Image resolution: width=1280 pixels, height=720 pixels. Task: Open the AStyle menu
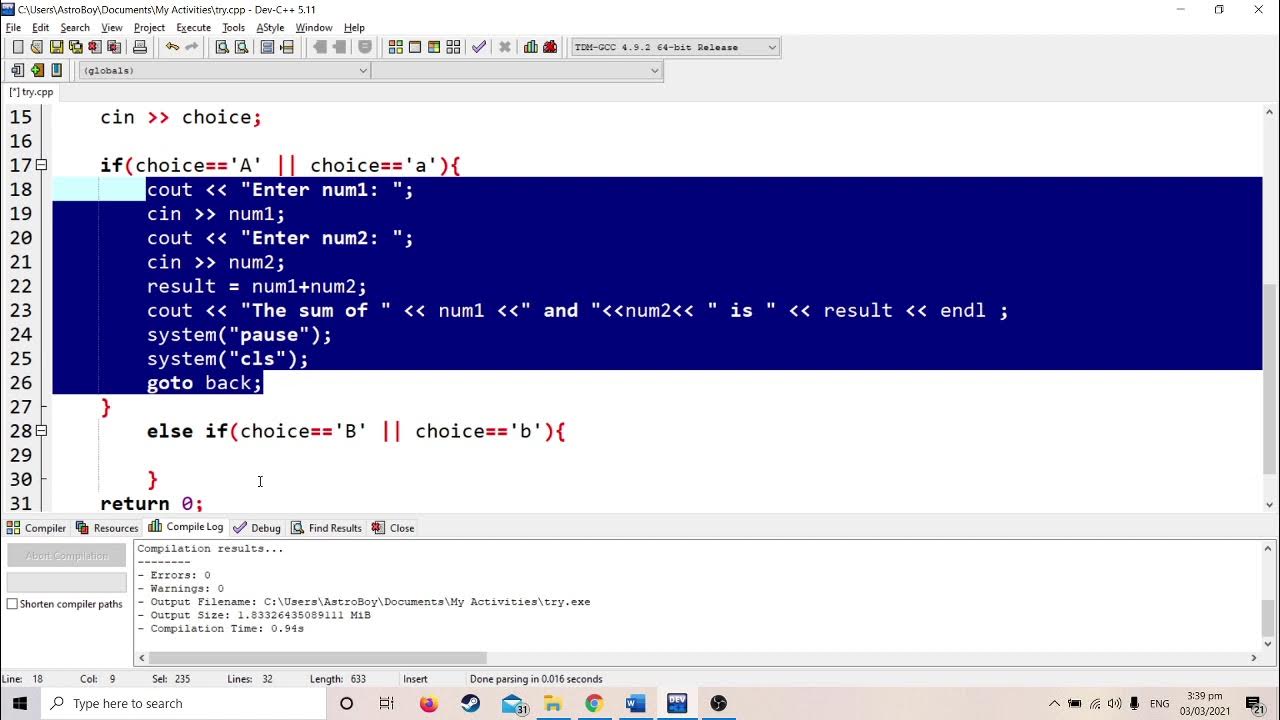point(270,27)
